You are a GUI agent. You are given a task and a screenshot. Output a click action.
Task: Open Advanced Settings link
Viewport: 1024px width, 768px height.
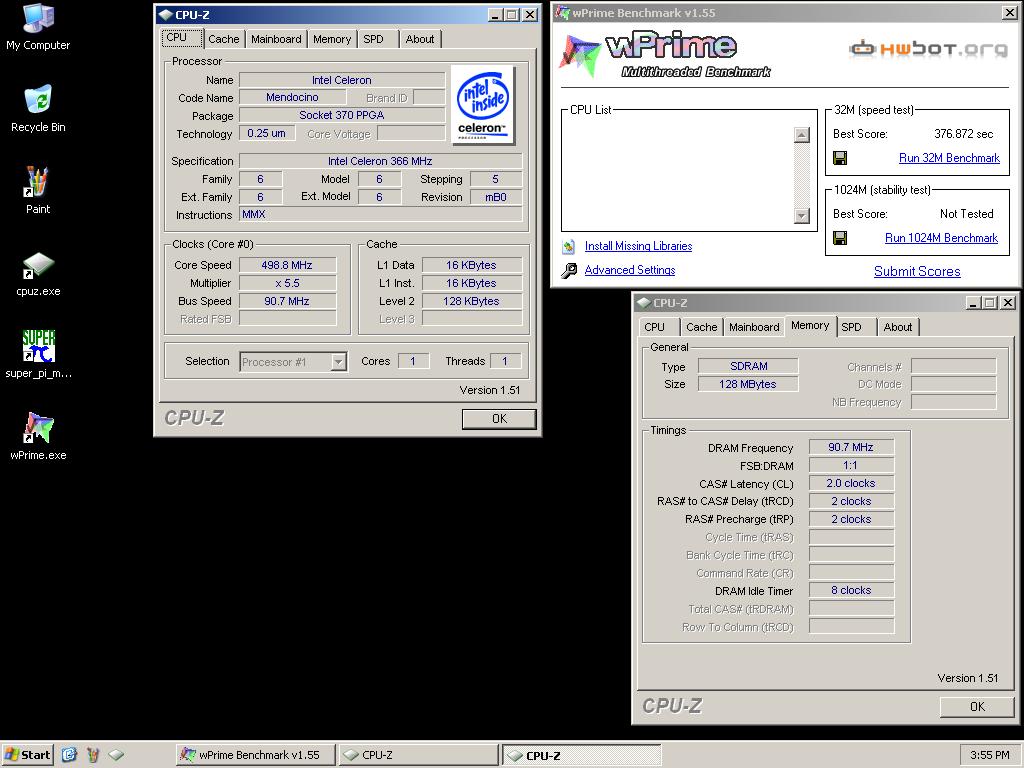tap(630, 270)
